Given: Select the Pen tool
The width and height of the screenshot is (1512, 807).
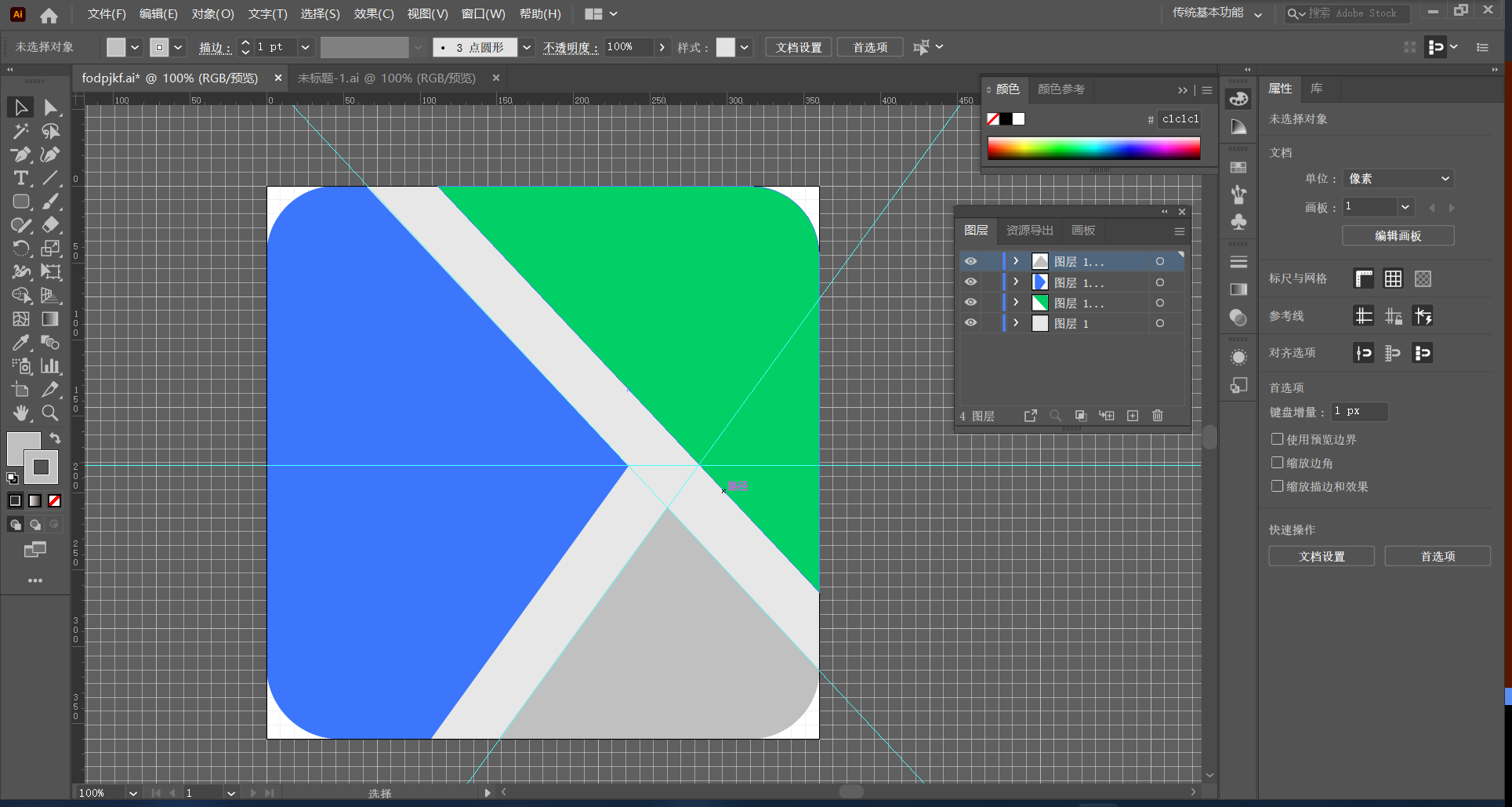Looking at the screenshot, I should (x=21, y=154).
